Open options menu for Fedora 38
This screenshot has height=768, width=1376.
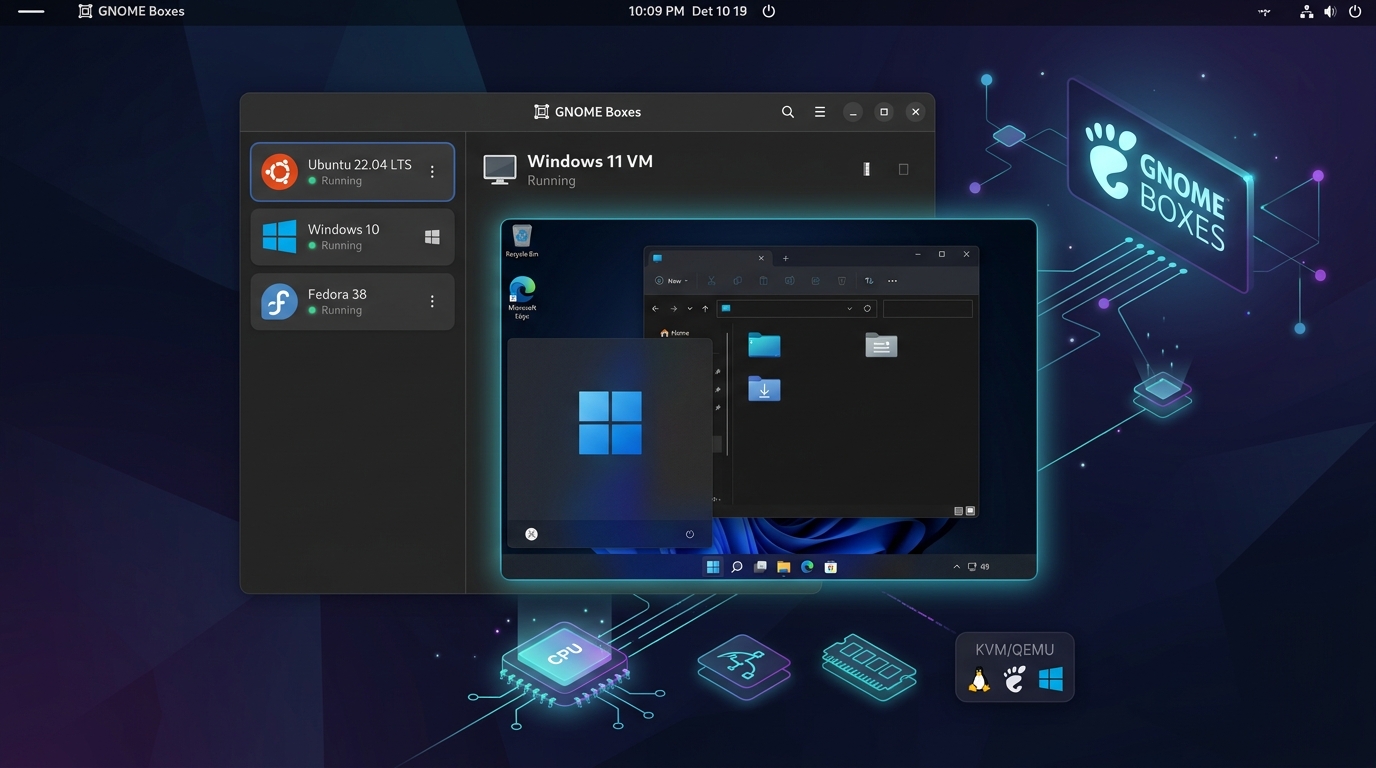[x=432, y=301]
